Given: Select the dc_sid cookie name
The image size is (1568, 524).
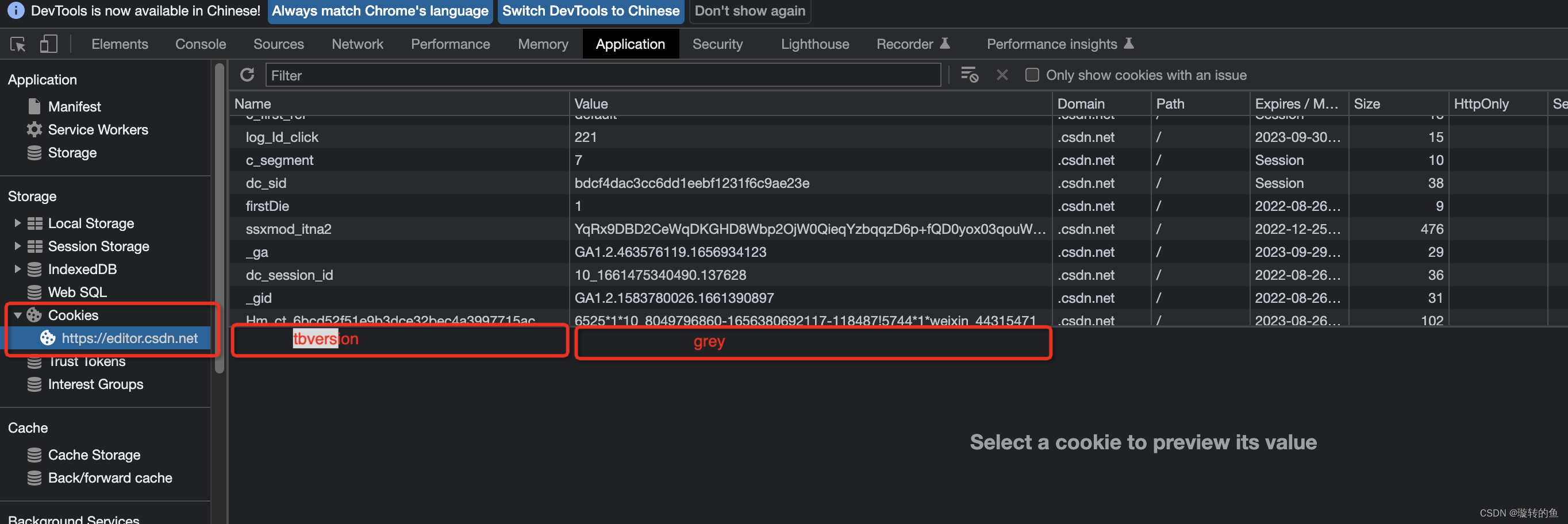Looking at the screenshot, I should [266, 183].
